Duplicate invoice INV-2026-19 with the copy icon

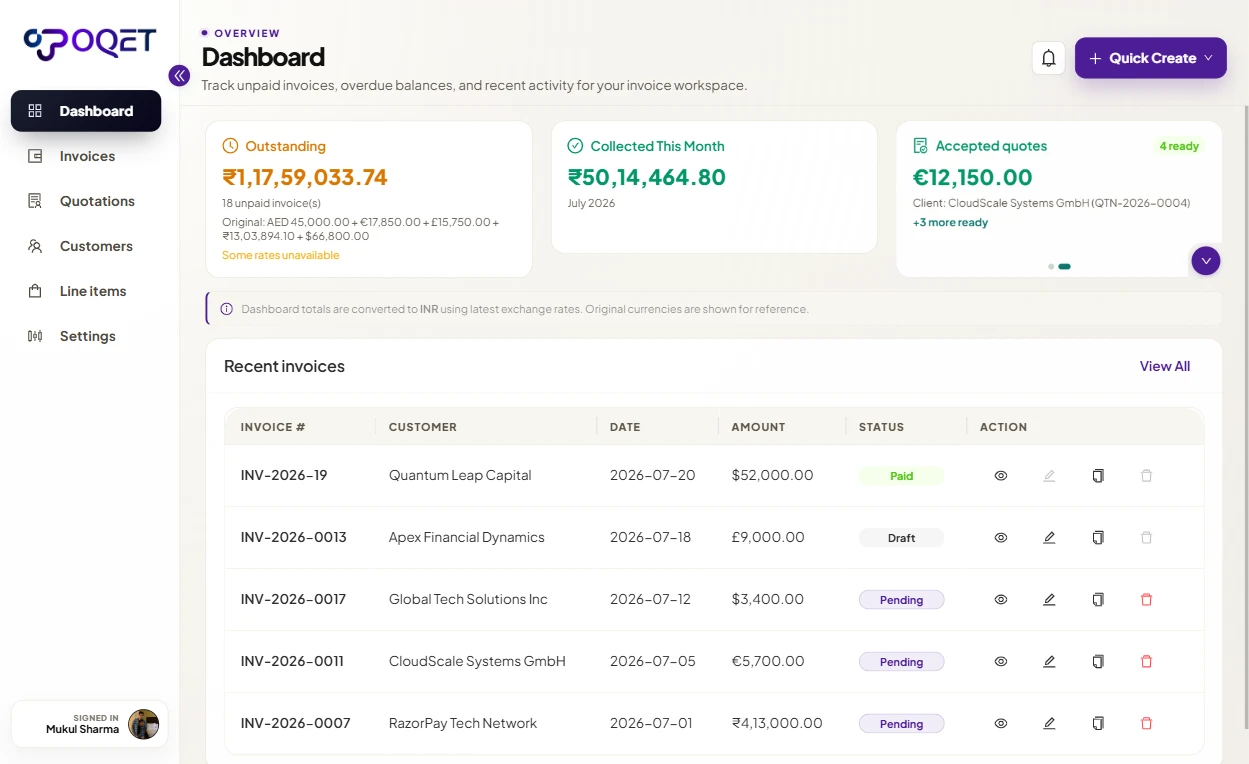(1098, 476)
